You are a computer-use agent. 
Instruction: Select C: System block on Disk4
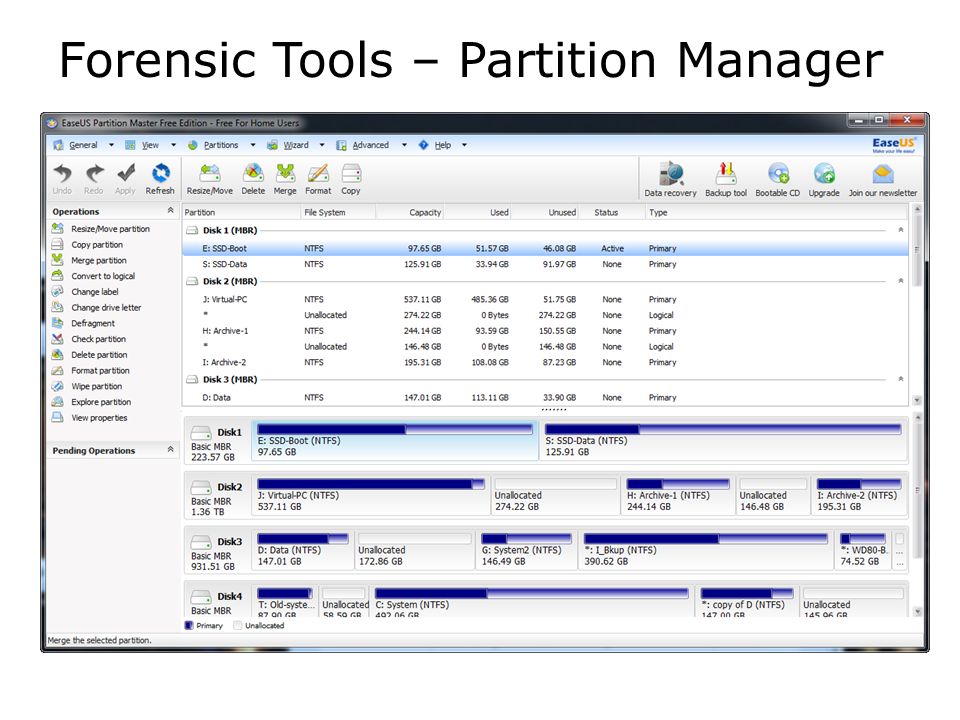tap(532, 601)
